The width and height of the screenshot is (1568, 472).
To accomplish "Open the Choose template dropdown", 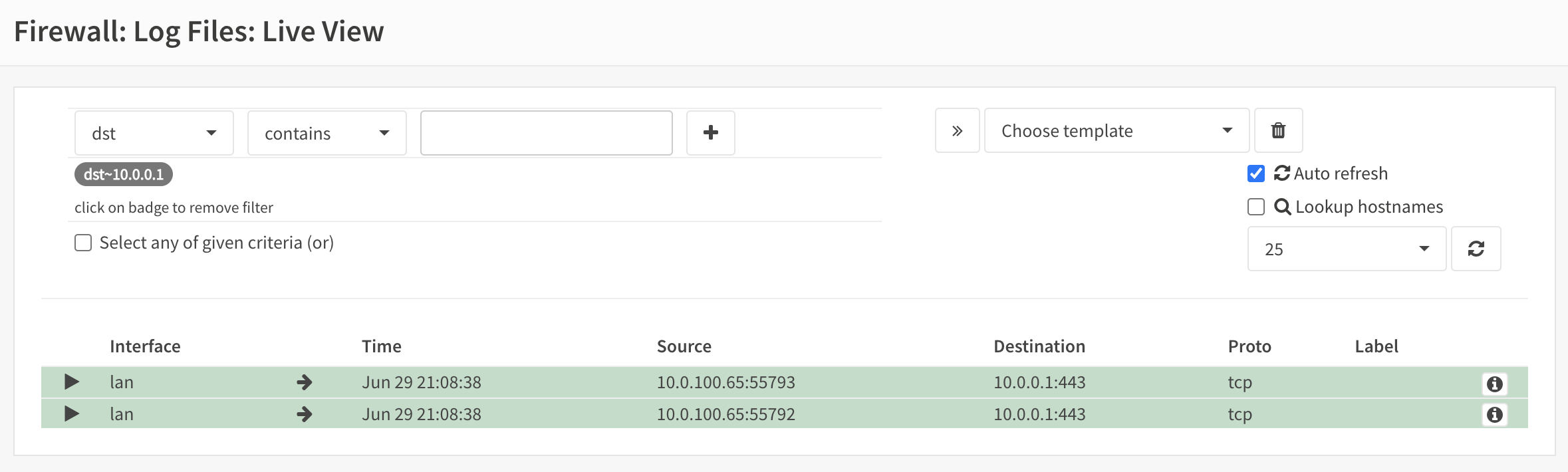I will (x=1117, y=130).
